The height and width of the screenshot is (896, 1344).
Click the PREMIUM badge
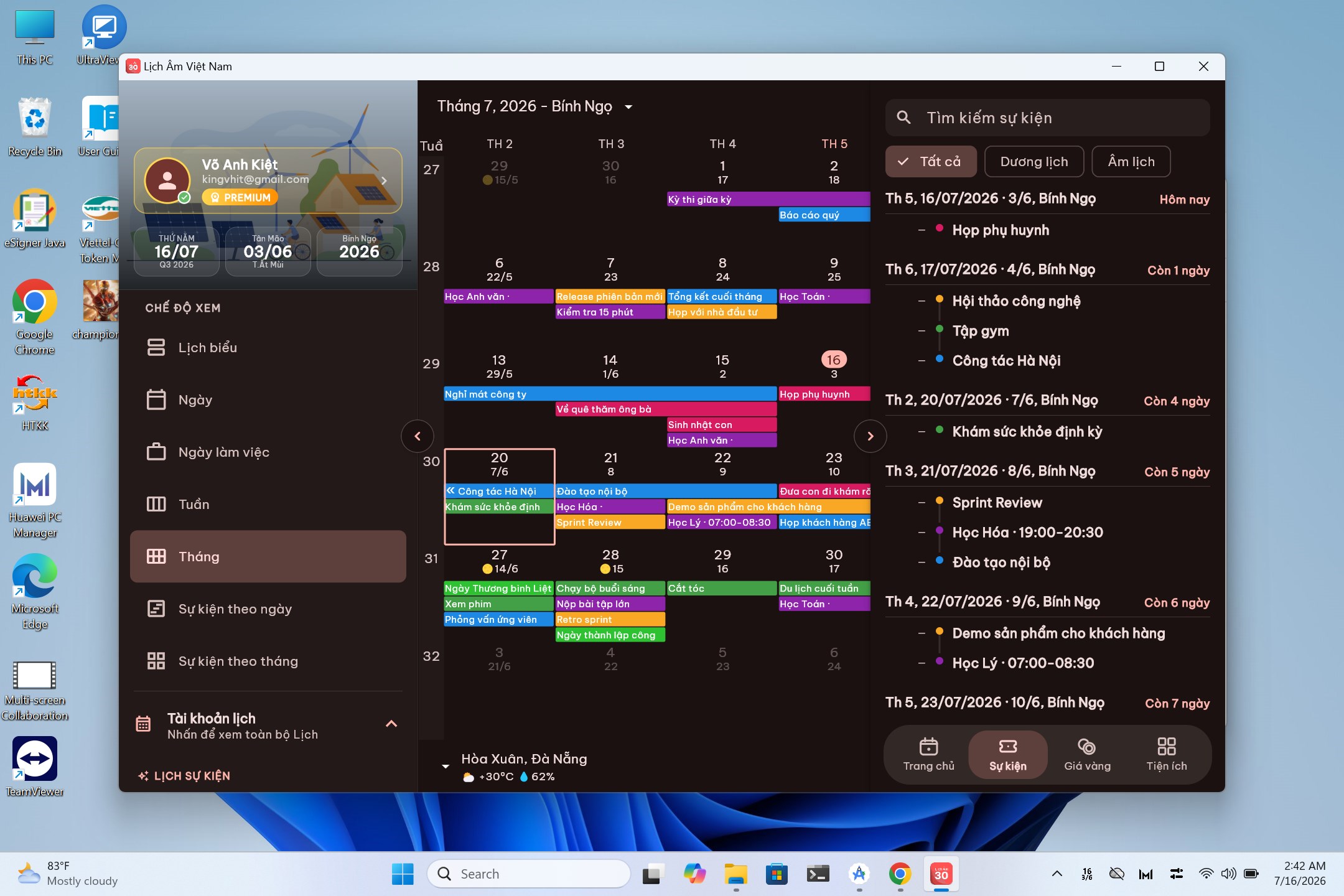pyautogui.click(x=240, y=197)
